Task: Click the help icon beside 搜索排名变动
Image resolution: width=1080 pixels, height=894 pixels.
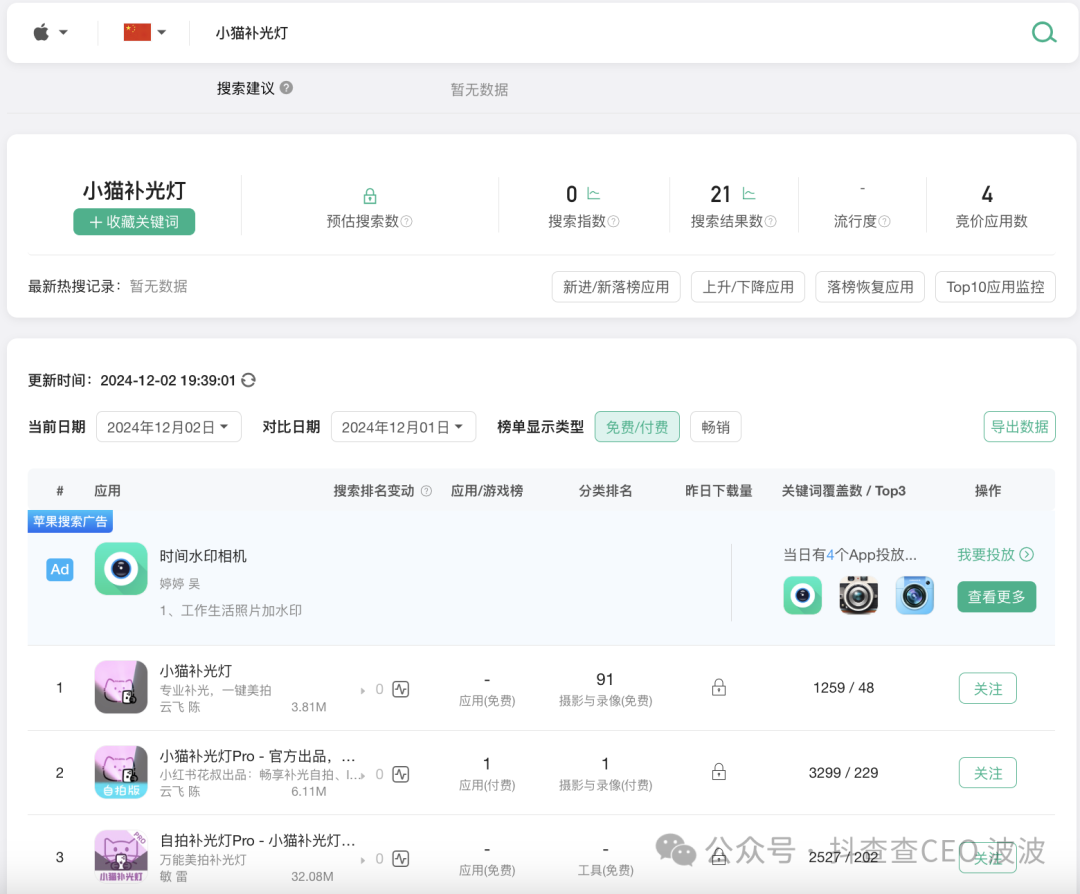Action: point(426,490)
